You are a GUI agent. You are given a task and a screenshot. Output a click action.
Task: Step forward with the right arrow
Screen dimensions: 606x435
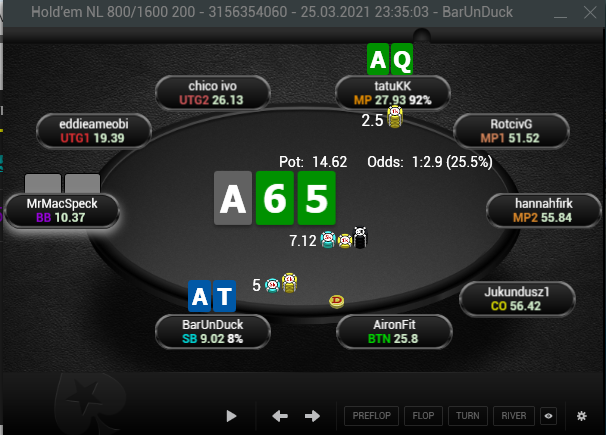point(312,416)
